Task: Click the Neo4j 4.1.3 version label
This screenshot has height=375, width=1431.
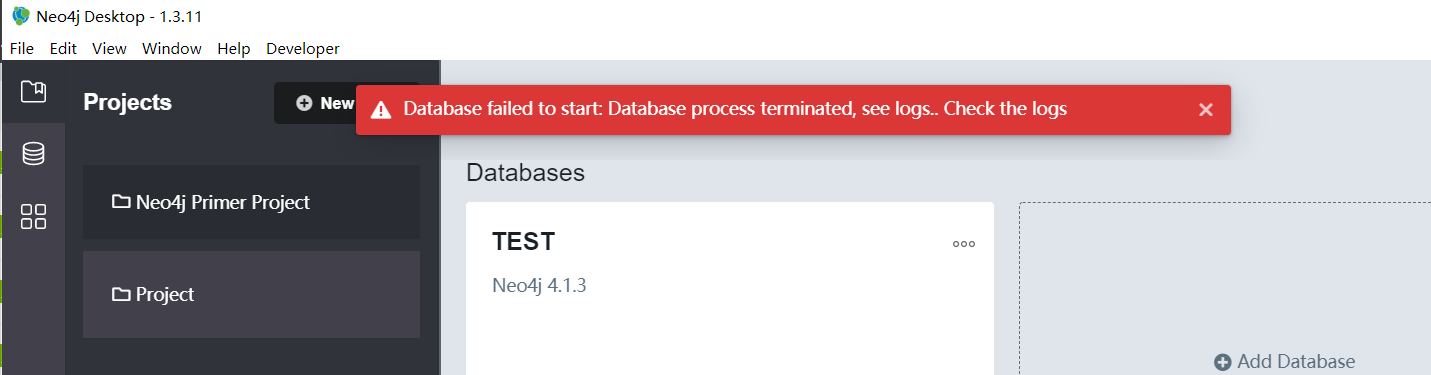Action: (x=539, y=285)
